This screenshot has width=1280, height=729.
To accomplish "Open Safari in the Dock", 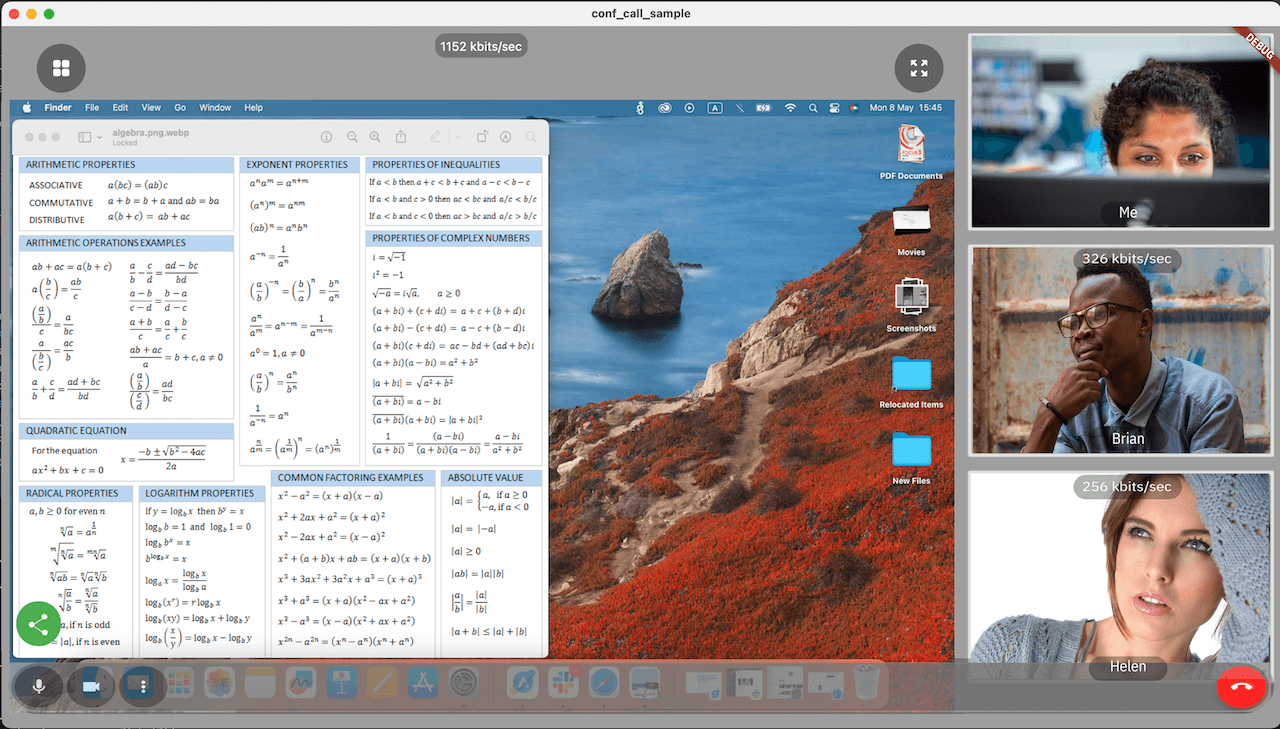I will 604,683.
